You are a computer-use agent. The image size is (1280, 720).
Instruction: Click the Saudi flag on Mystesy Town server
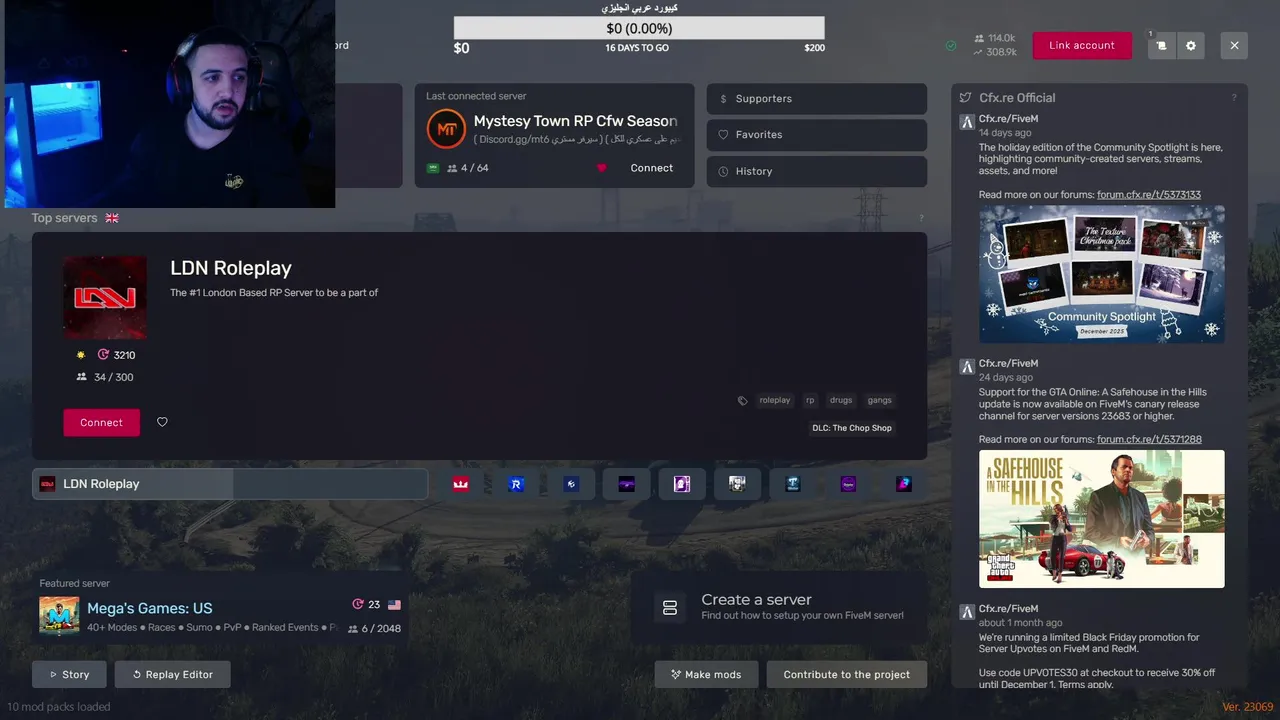tap(433, 168)
